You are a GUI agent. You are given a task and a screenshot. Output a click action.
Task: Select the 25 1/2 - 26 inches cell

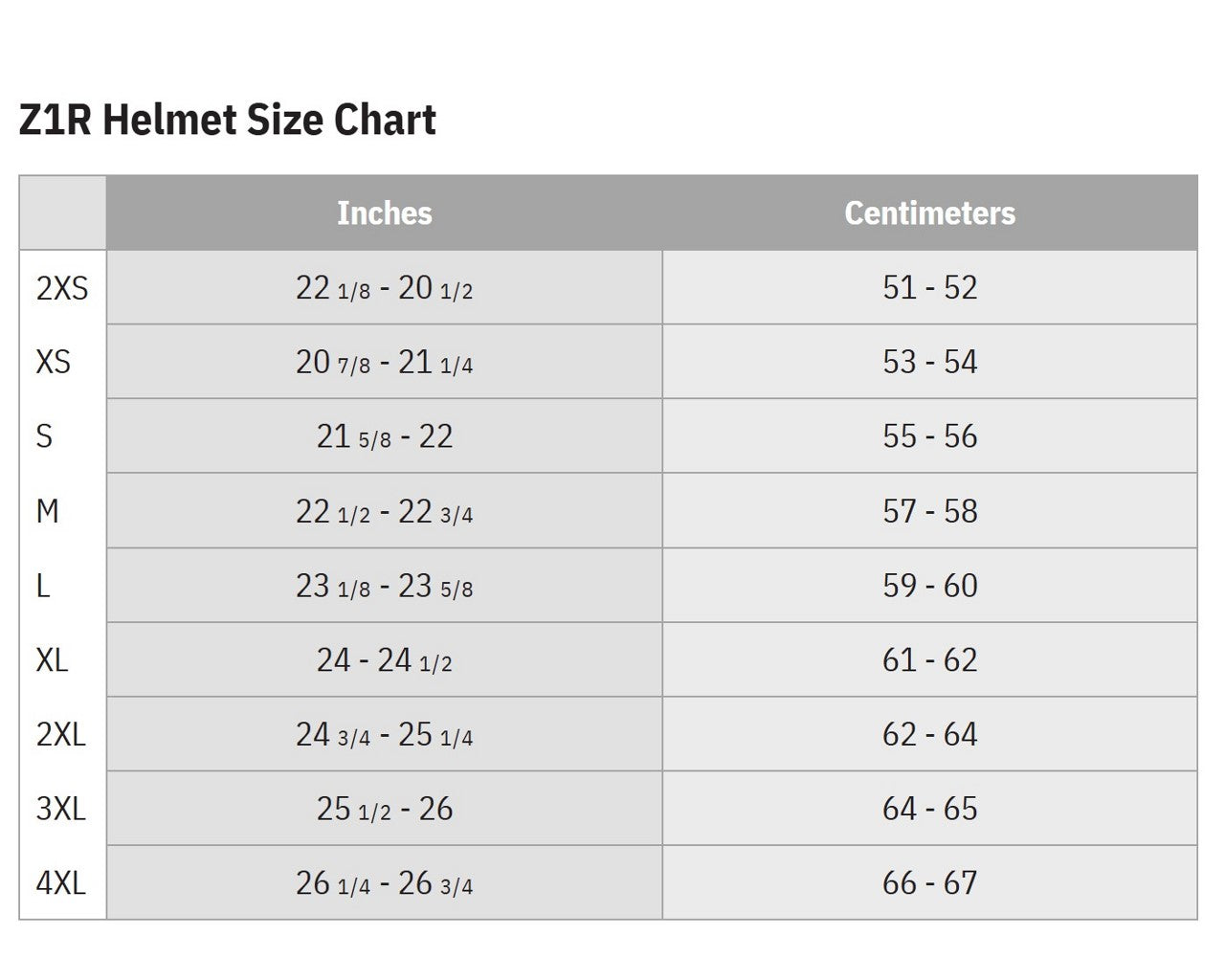tap(384, 810)
